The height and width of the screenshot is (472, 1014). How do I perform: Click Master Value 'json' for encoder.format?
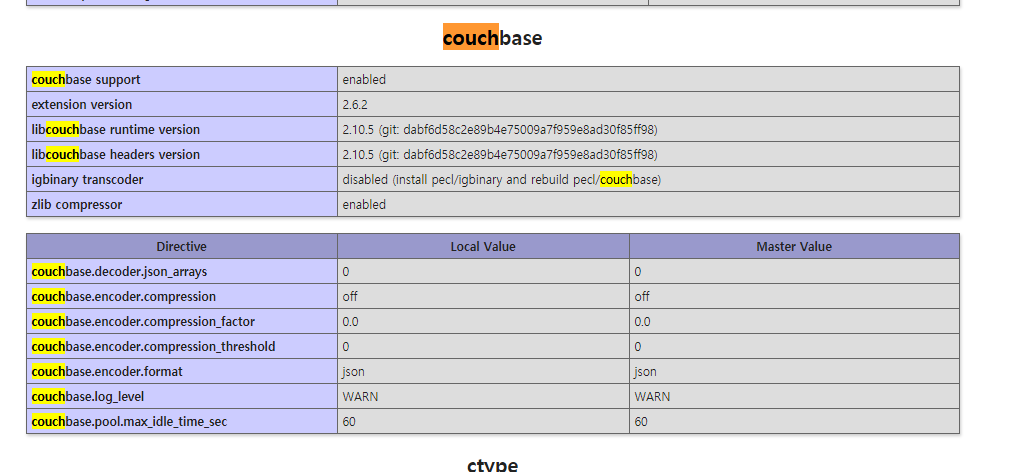pos(645,372)
